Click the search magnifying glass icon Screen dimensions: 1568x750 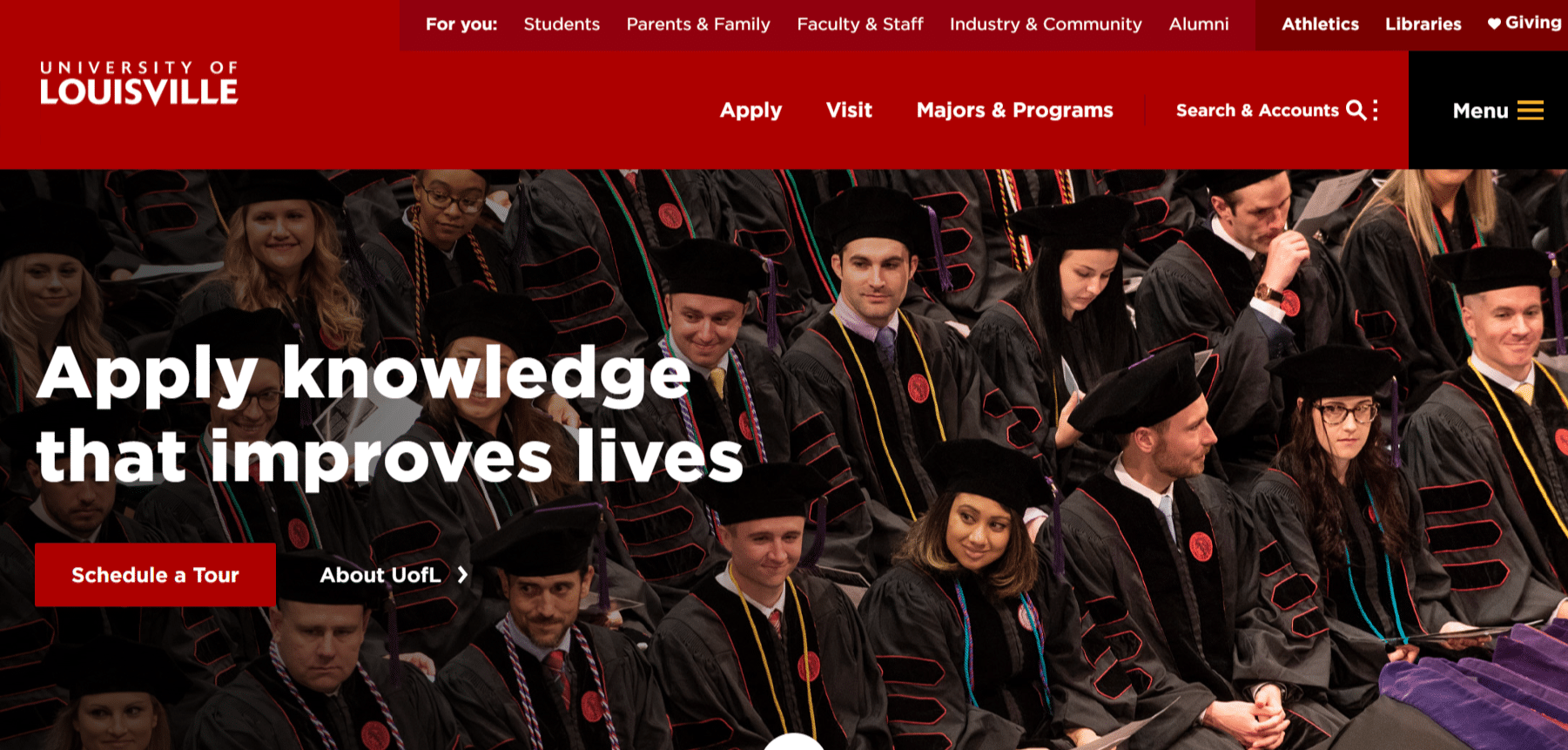[1356, 110]
